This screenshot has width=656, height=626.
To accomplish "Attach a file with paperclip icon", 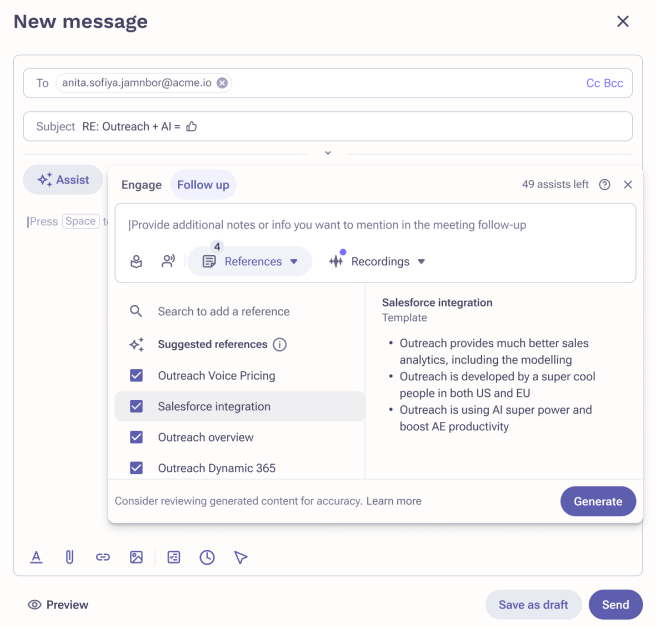I will [x=69, y=557].
